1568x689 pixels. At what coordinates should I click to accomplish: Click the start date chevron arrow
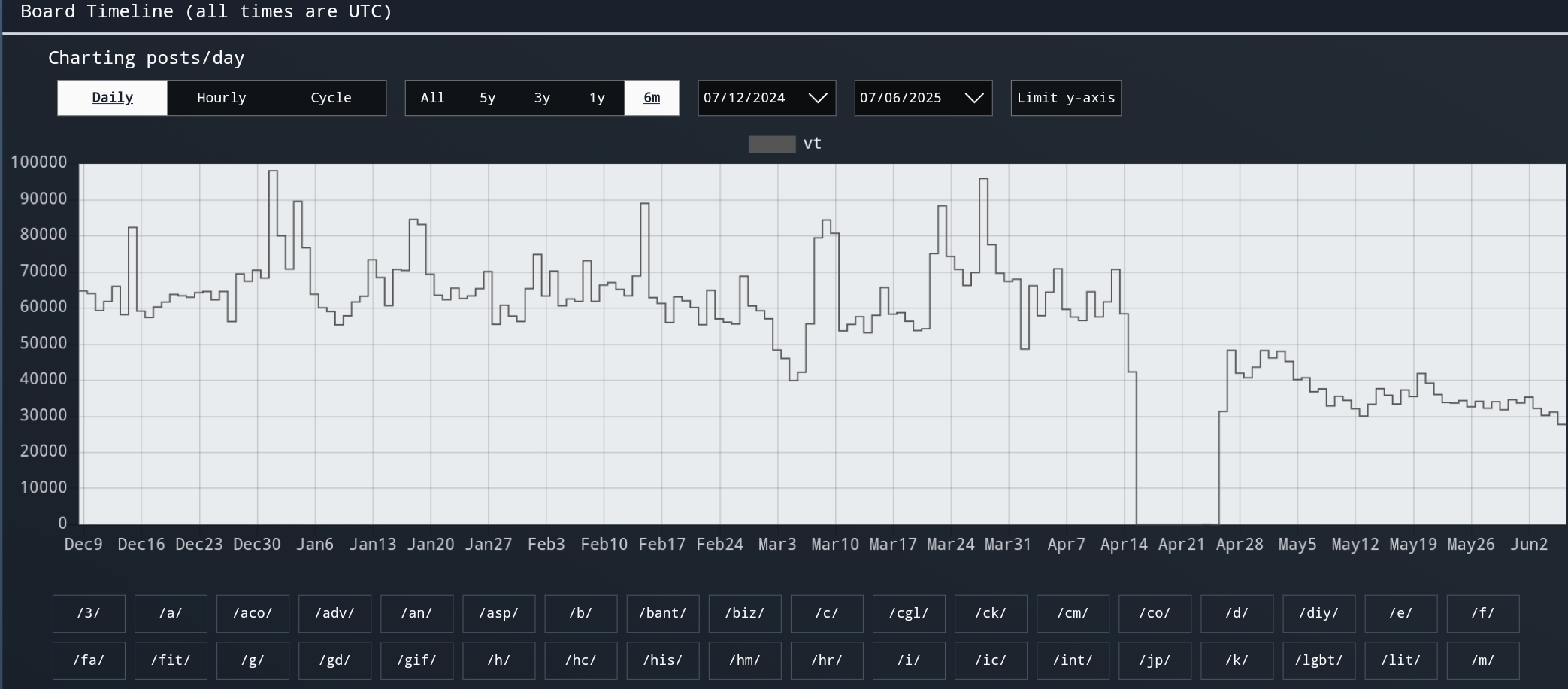pyautogui.click(x=817, y=98)
